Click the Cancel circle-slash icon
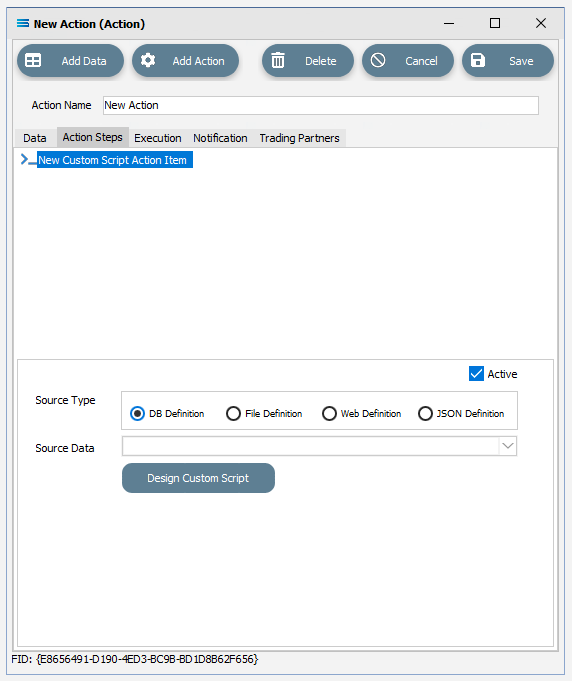The height and width of the screenshot is (681, 572). 378,60
